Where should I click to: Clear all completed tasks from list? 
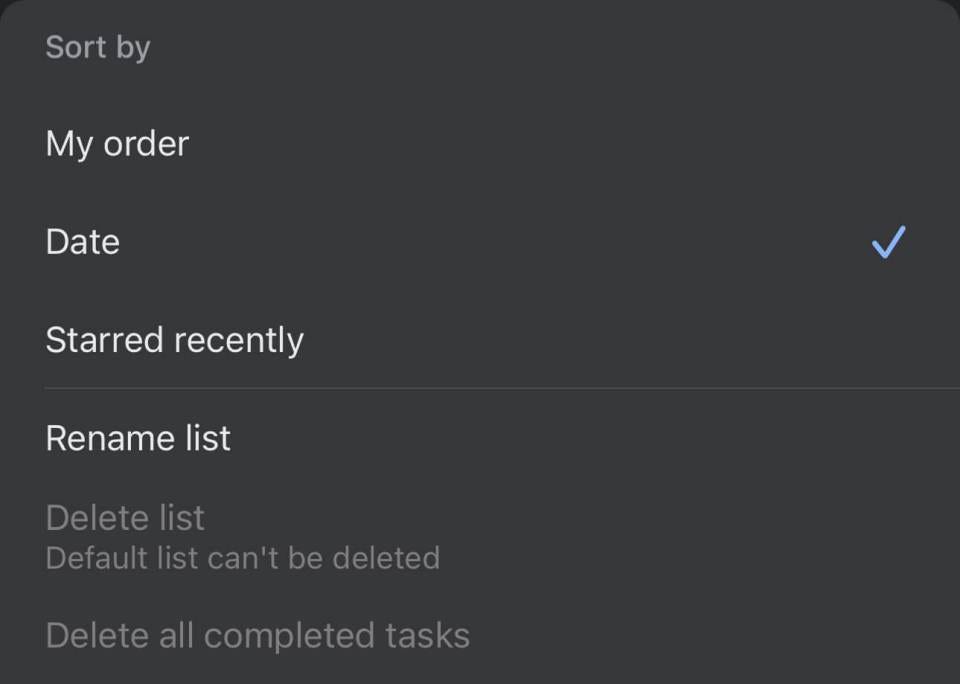(258, 634)
